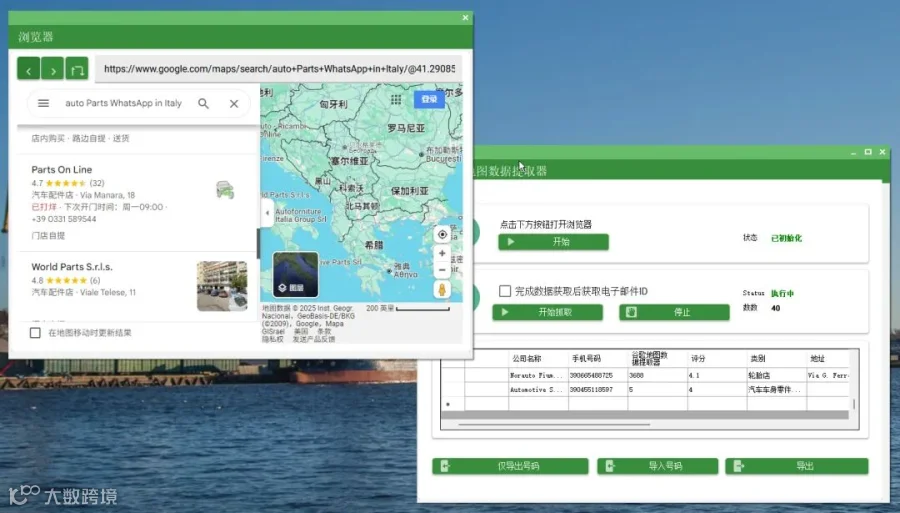Click the 仅导出号码 export numbers button
Screen dimensions: 900x513
pos(510,466)
